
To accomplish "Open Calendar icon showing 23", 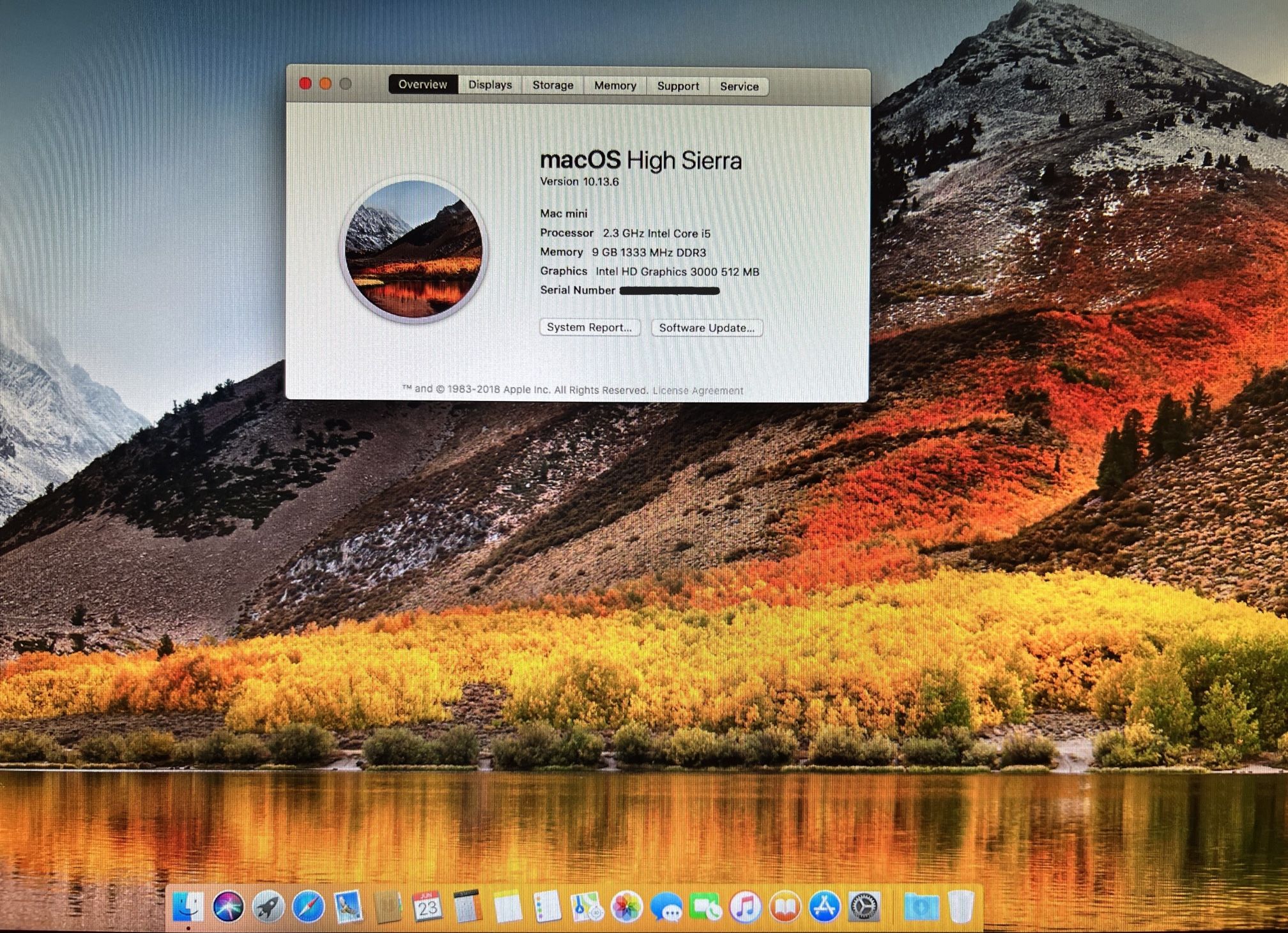I will point(427,907).
